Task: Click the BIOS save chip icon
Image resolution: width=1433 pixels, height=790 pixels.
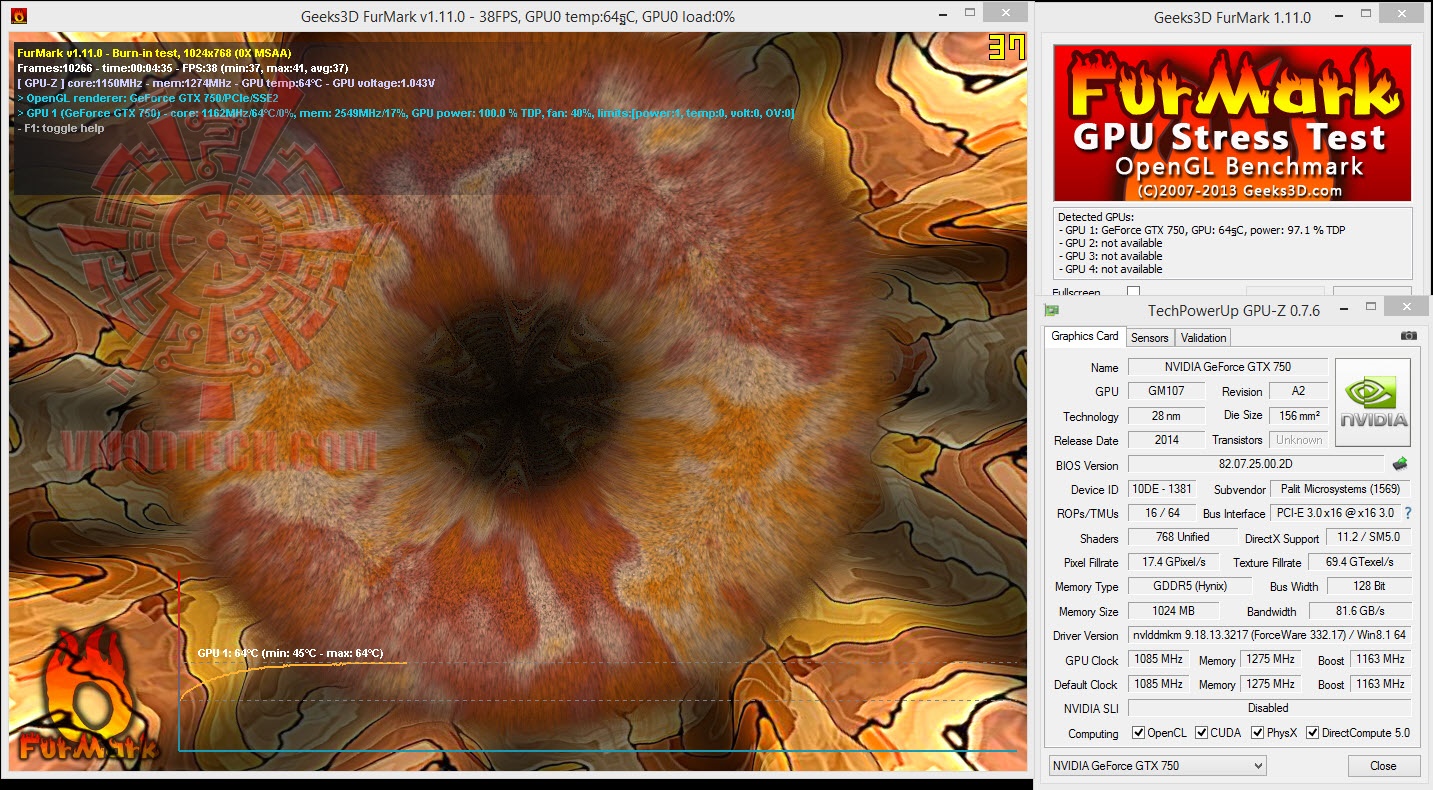Action: 1400,464
